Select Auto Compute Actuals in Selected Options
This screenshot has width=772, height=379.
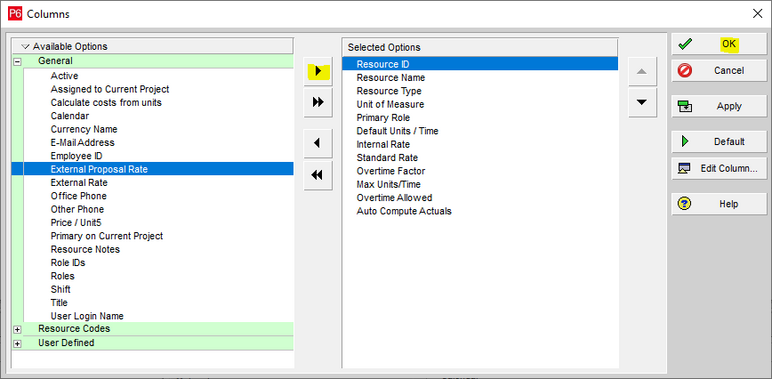tap(404, 211)
